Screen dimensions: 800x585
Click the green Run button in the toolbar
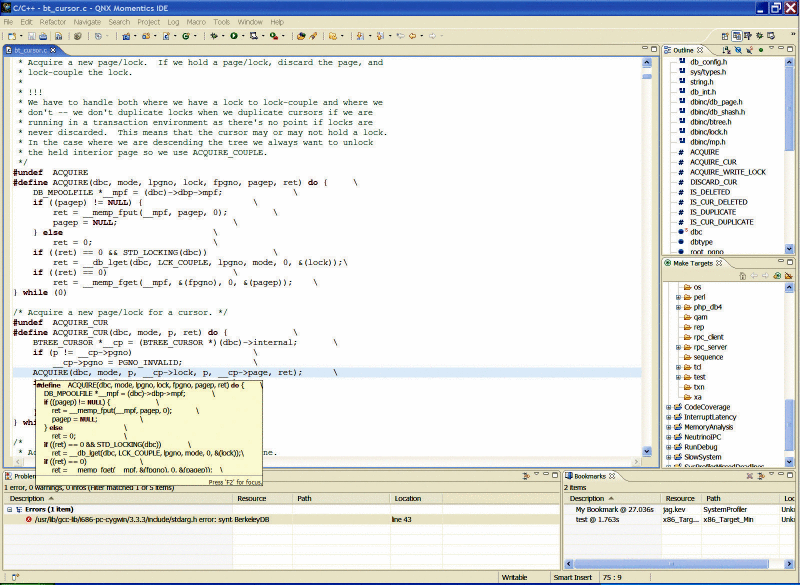tap(234, 36)
